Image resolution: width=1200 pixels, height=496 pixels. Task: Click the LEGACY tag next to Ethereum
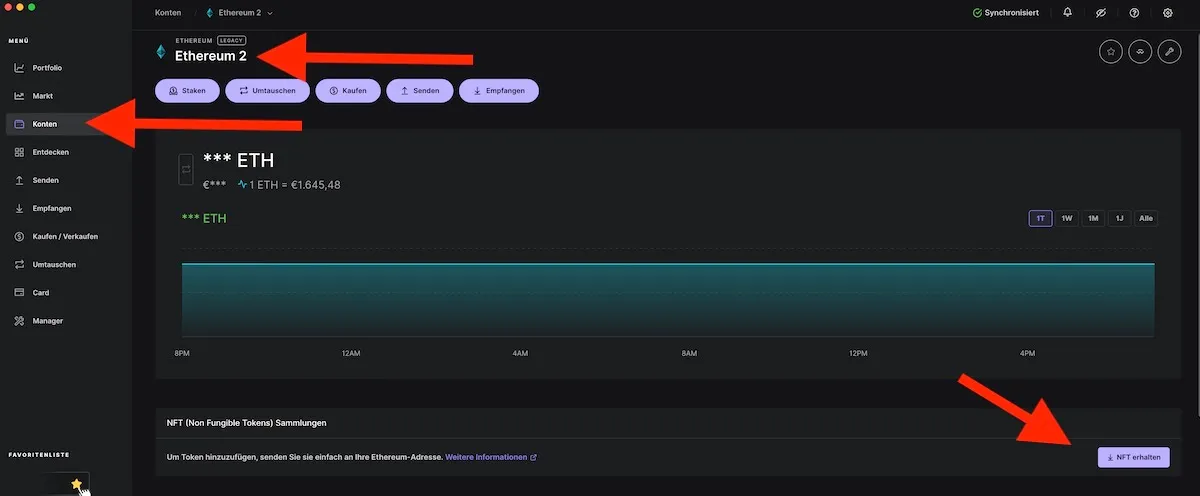[231, 40]
